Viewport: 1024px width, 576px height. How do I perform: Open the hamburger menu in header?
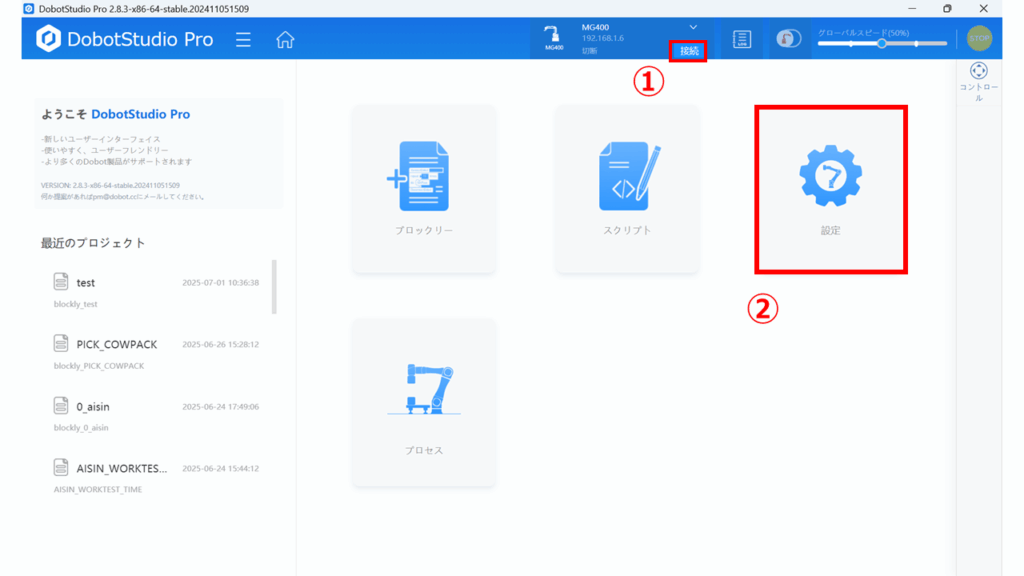243,40
